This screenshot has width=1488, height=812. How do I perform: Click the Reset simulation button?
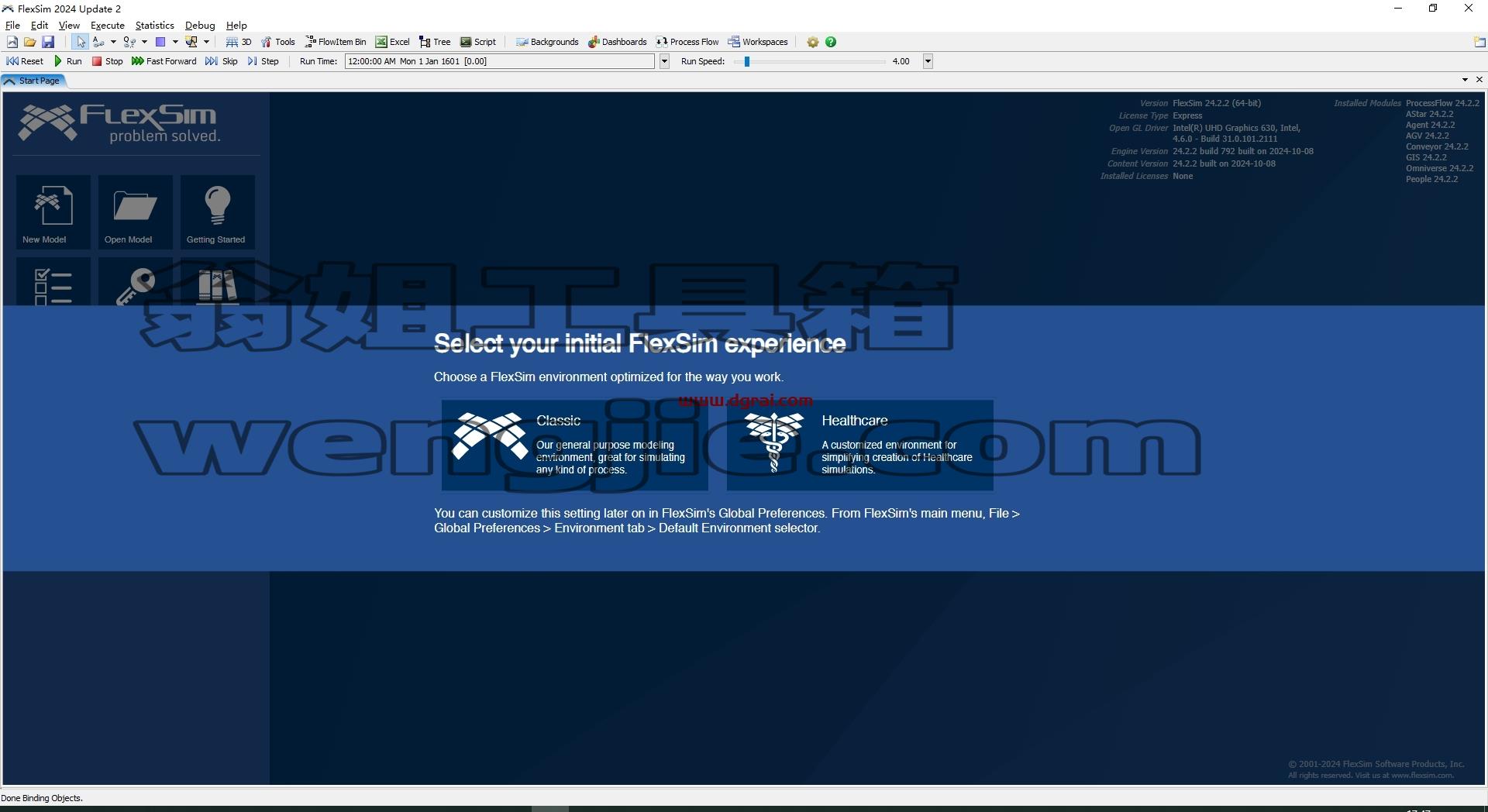point(25,61)
